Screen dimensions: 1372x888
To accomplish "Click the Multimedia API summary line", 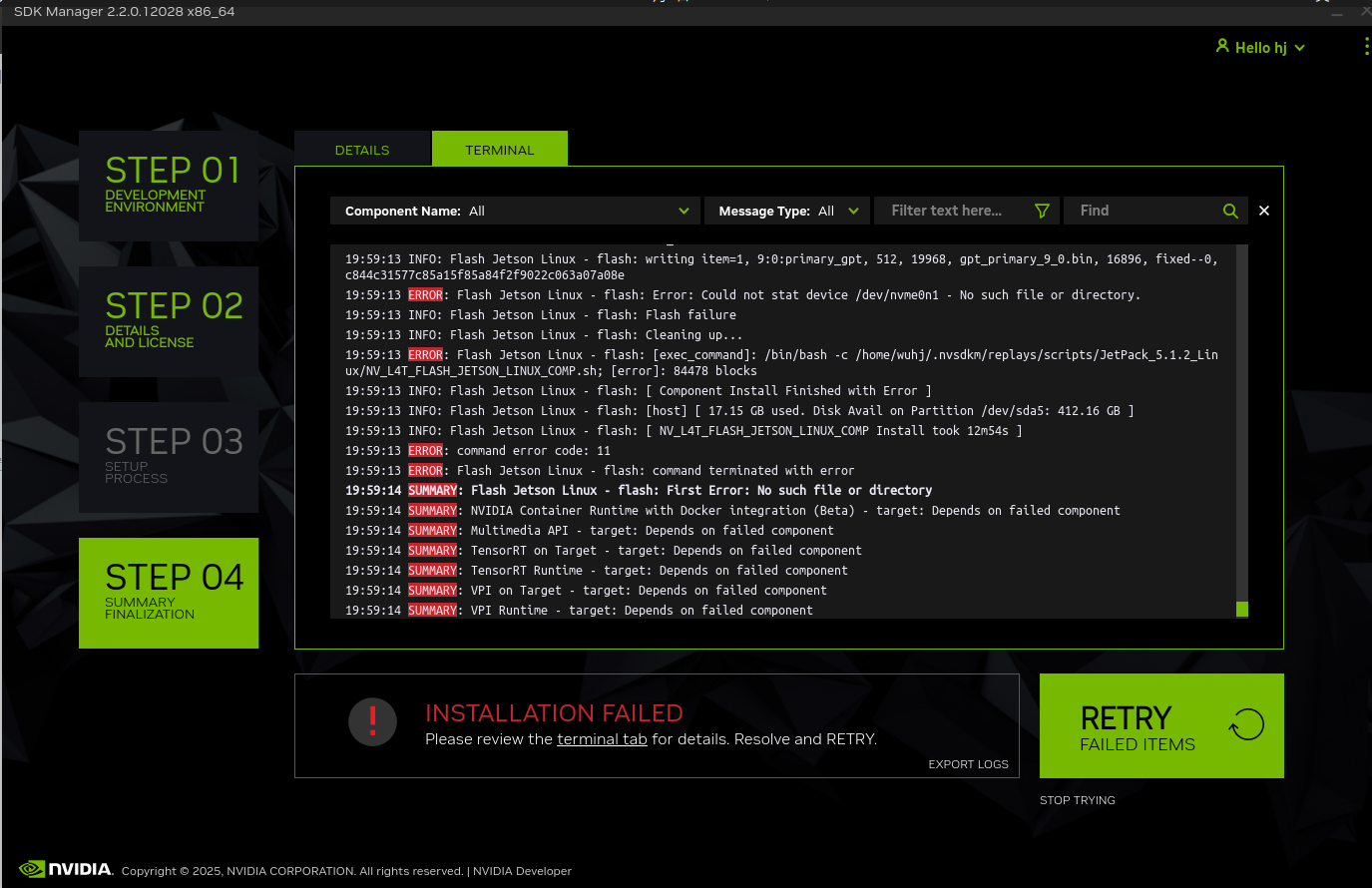I will pyautogui.click(x=590, y=531).
